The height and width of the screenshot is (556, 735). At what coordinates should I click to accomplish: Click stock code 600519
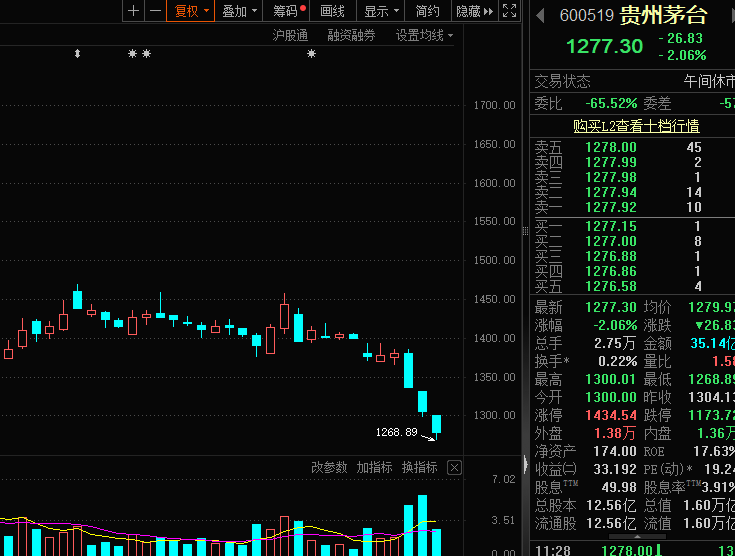(x=586, y=15)
